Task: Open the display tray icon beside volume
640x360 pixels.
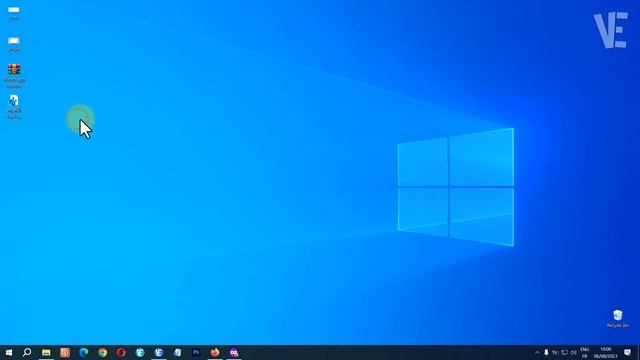Action: (x=564, y=353)
